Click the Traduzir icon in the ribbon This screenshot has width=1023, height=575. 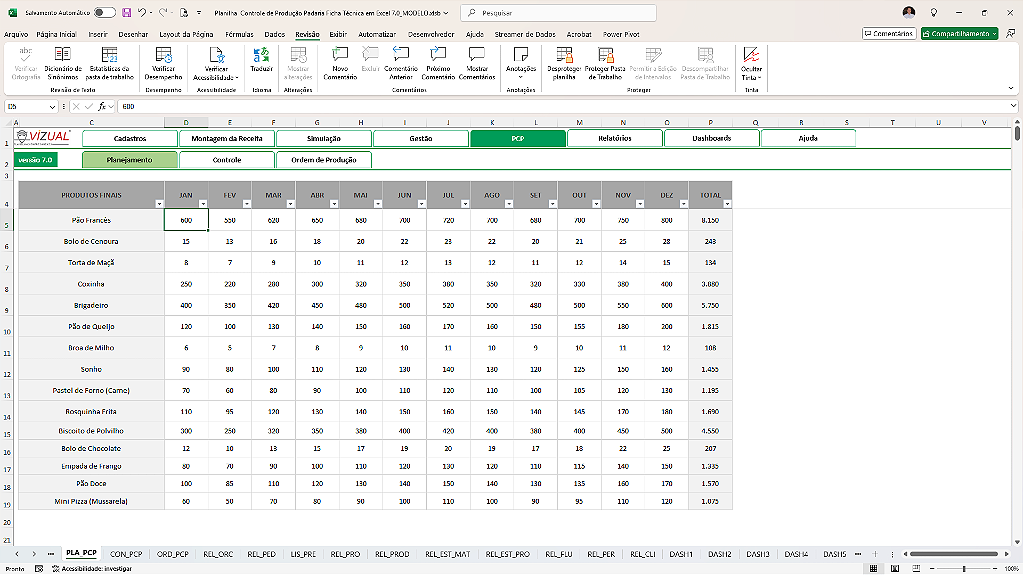(261, 56)
